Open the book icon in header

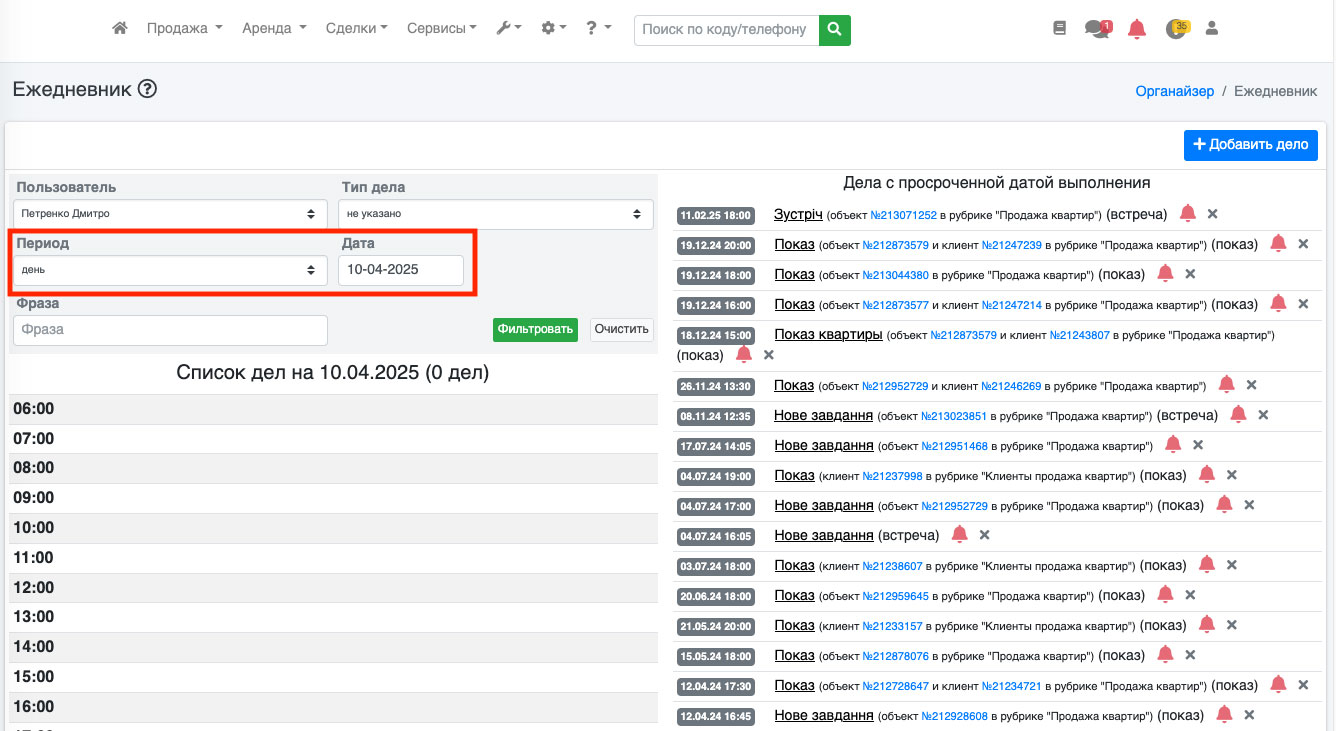coord(1060,29)
